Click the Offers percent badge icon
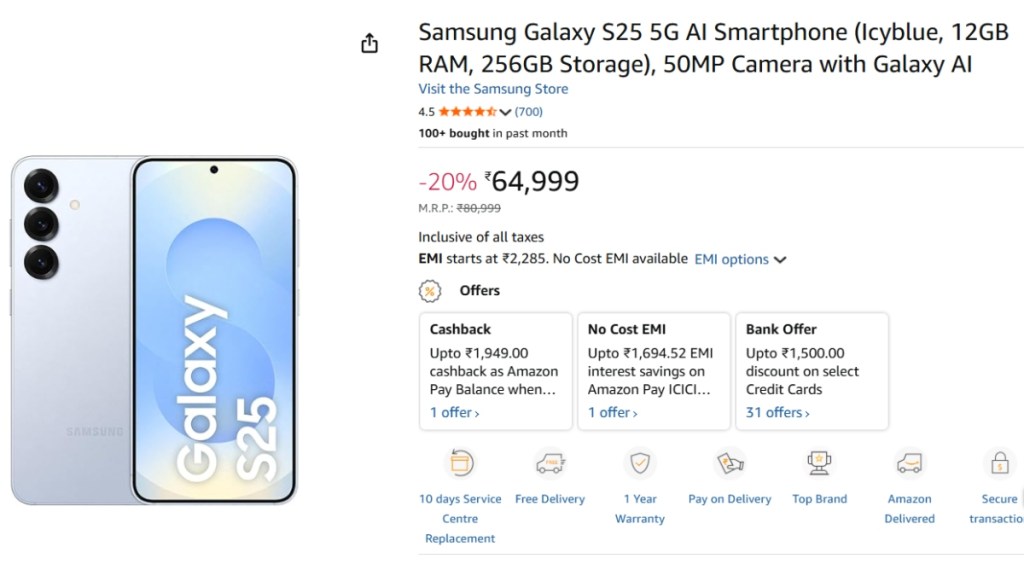 tap(429, 291)
